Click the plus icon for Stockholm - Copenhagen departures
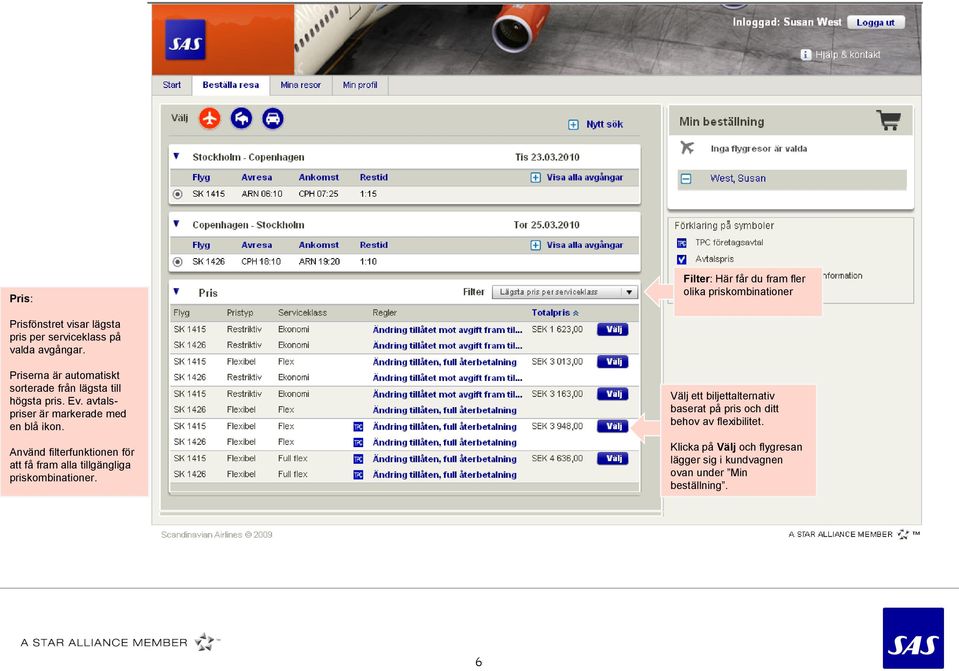The height and width of the screenshot is (671, 959). pos(536,177)
